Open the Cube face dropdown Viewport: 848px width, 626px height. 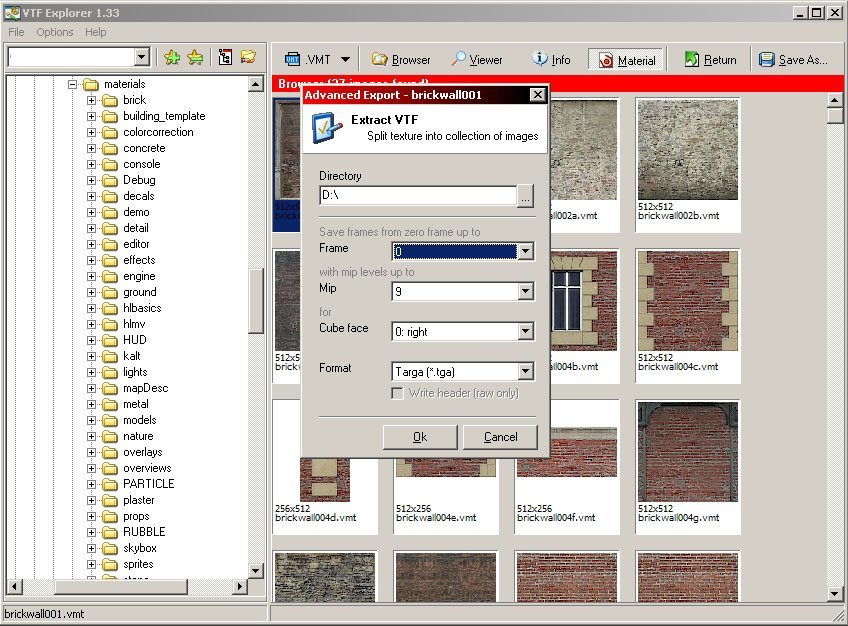[x=525, y=331]
